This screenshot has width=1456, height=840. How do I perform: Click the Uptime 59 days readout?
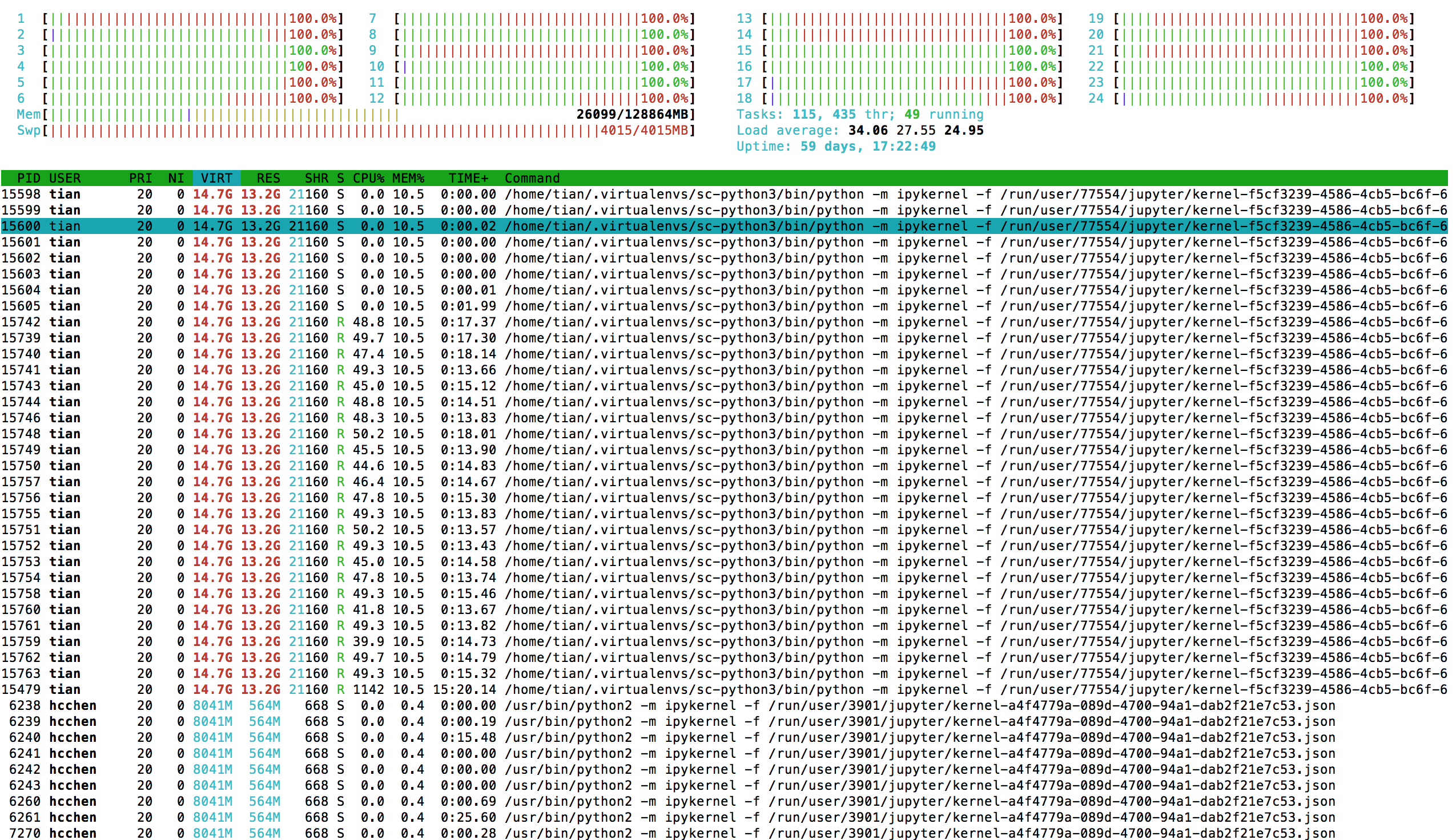[835, 147]
